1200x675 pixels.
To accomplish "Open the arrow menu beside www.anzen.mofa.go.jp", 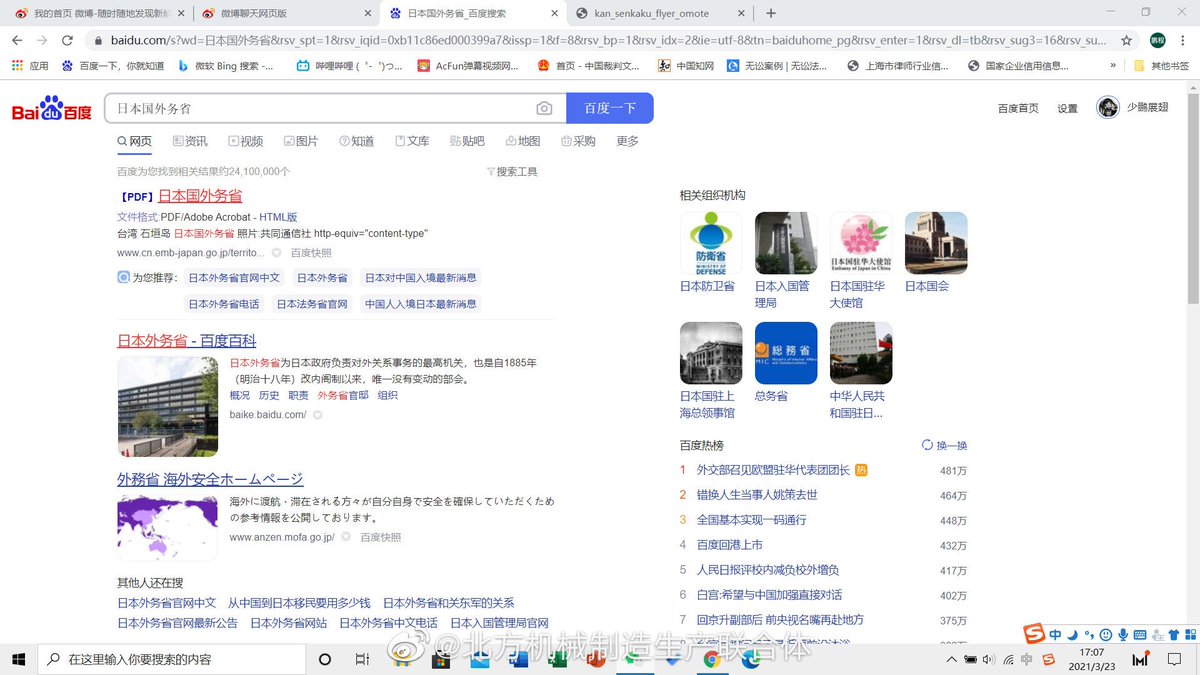I will 346,537.
